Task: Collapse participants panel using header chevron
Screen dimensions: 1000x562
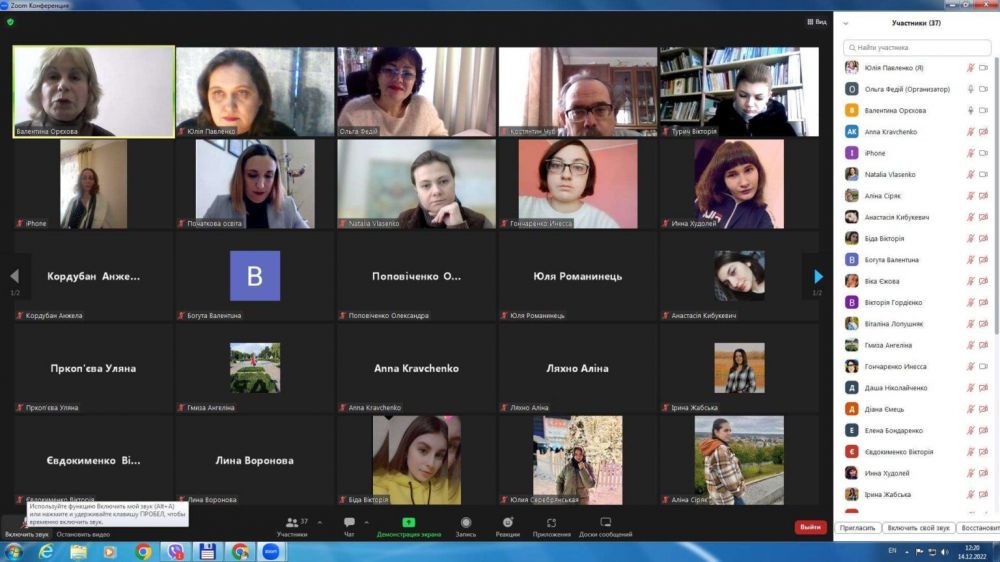Action: tap(846, 23)
